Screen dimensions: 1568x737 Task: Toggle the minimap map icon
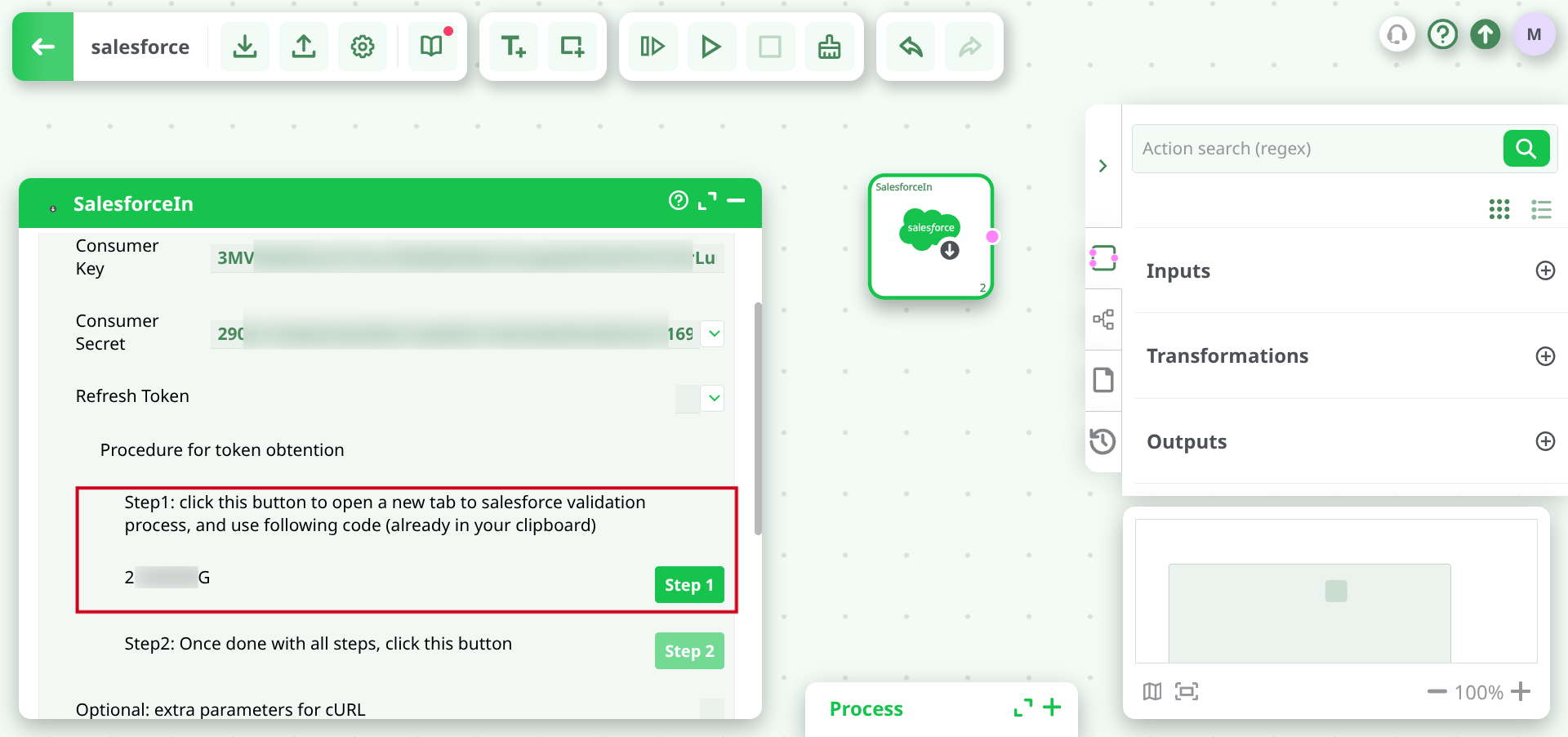point(1152,692)
